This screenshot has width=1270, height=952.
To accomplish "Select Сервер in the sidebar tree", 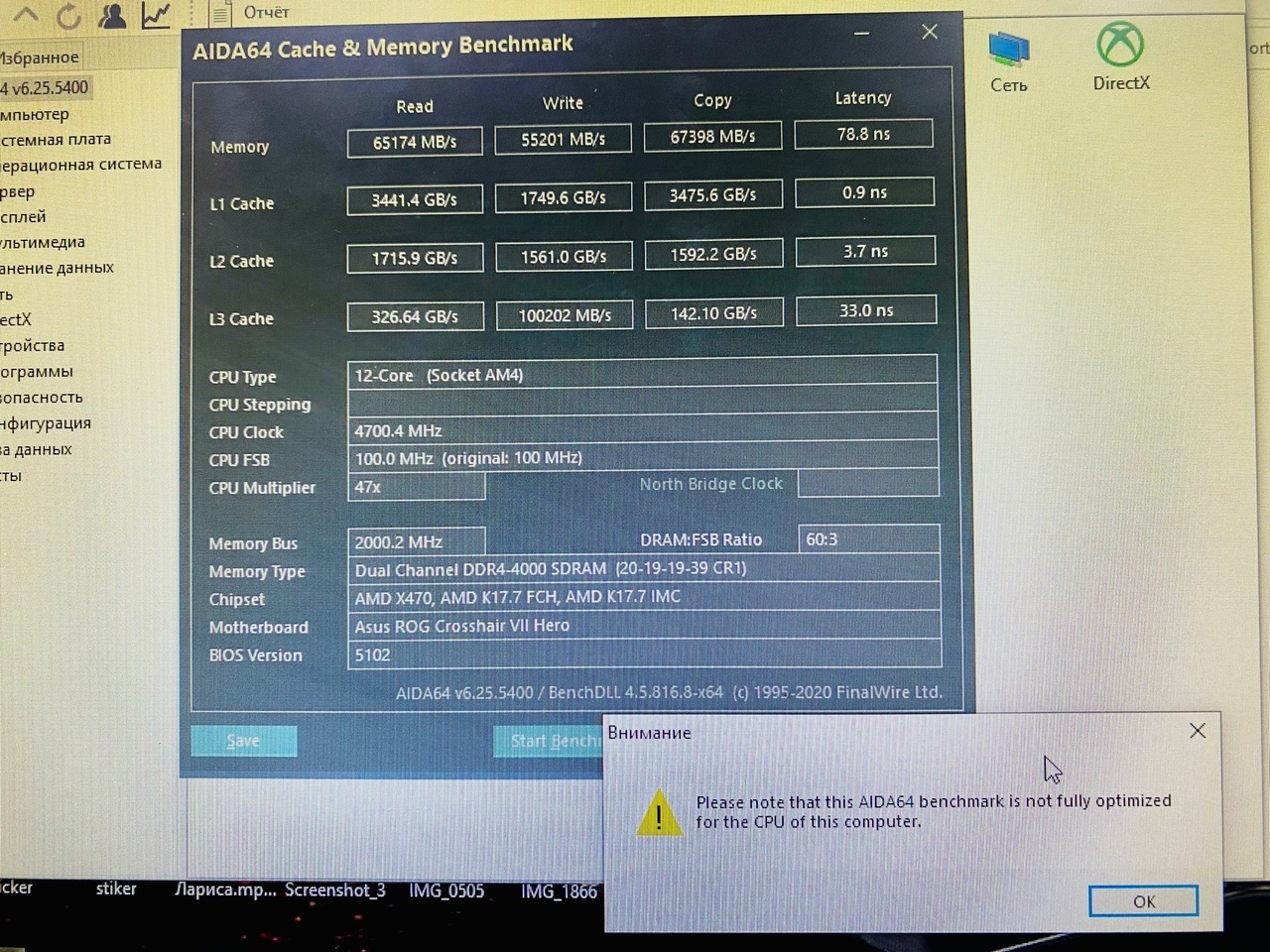I will point(18,190).
